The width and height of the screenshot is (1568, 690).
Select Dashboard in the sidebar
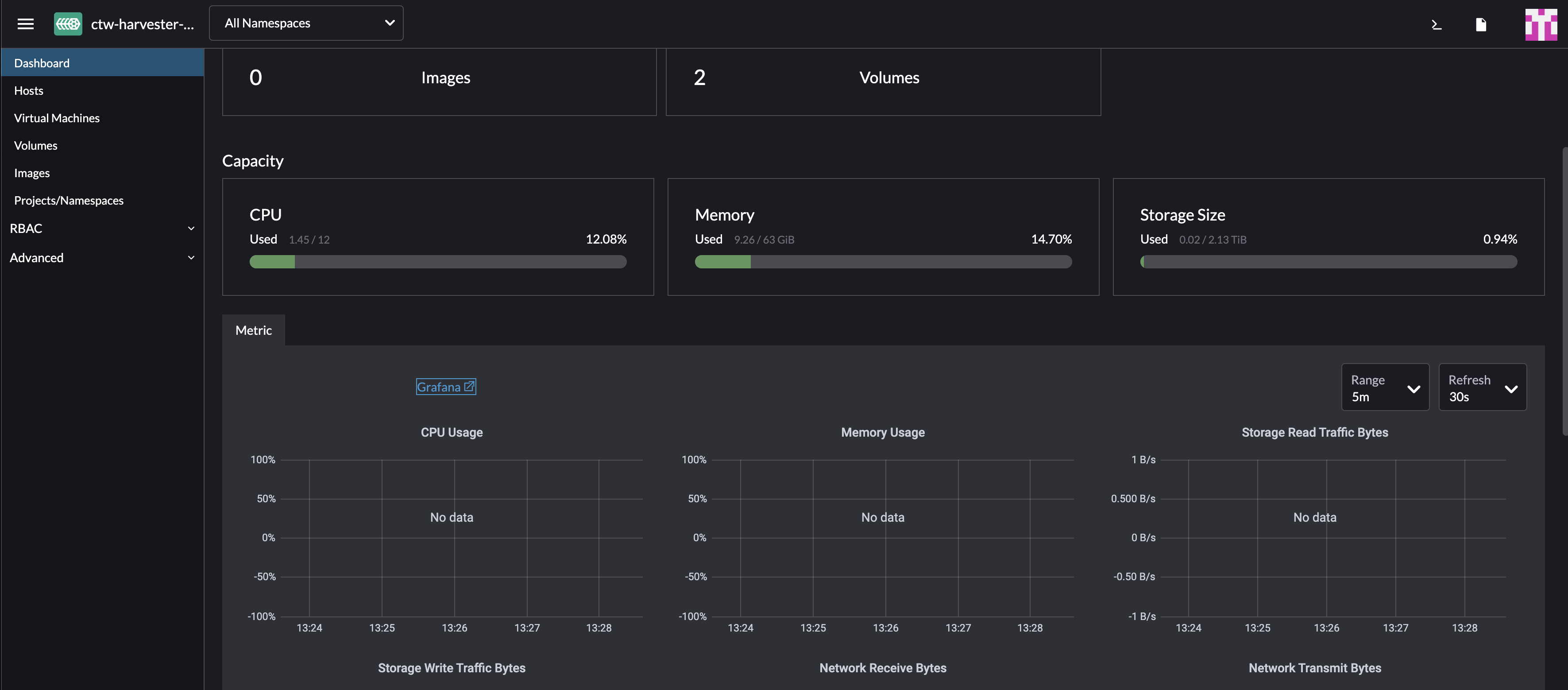coord(42,62)
